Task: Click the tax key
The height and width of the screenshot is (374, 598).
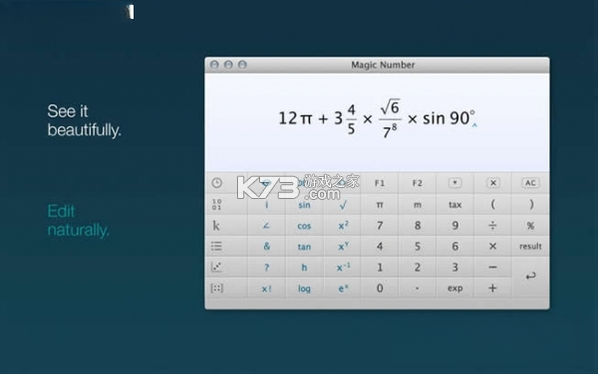Action: tap(455, 205)
